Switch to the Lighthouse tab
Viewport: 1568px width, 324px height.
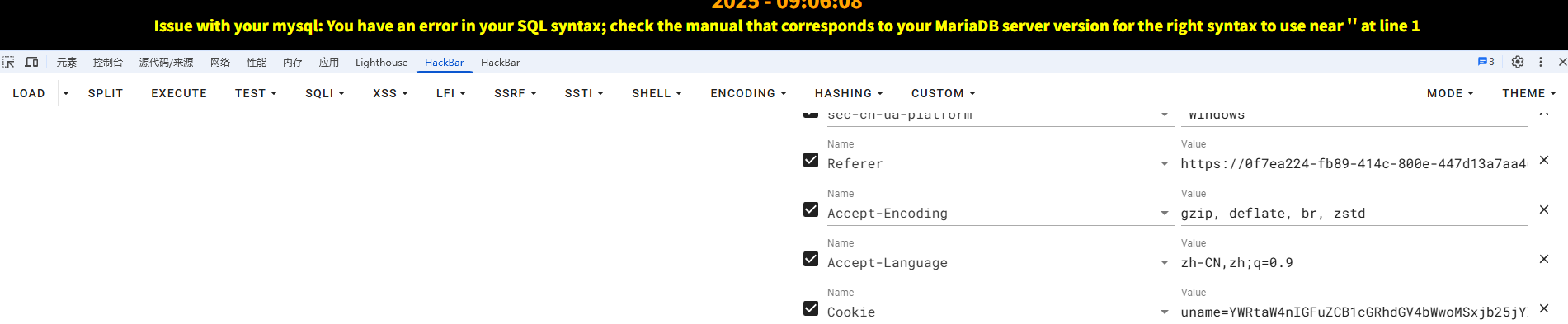tap(381, 62)
